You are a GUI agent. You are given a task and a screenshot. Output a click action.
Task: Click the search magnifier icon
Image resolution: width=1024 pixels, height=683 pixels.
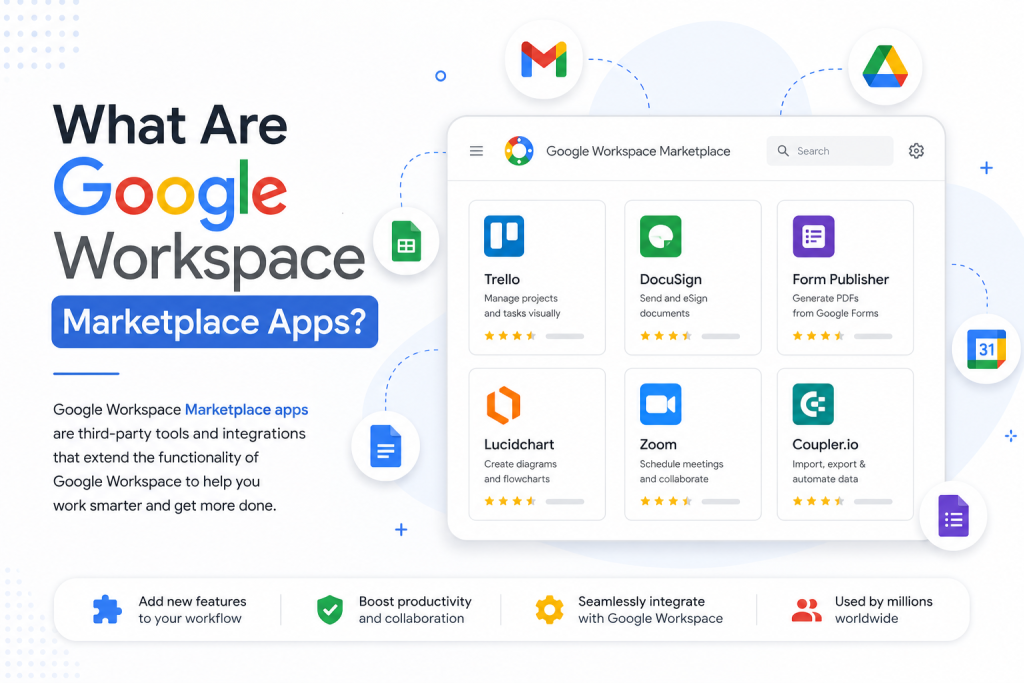pyautogui.click(x=783, y=151)
